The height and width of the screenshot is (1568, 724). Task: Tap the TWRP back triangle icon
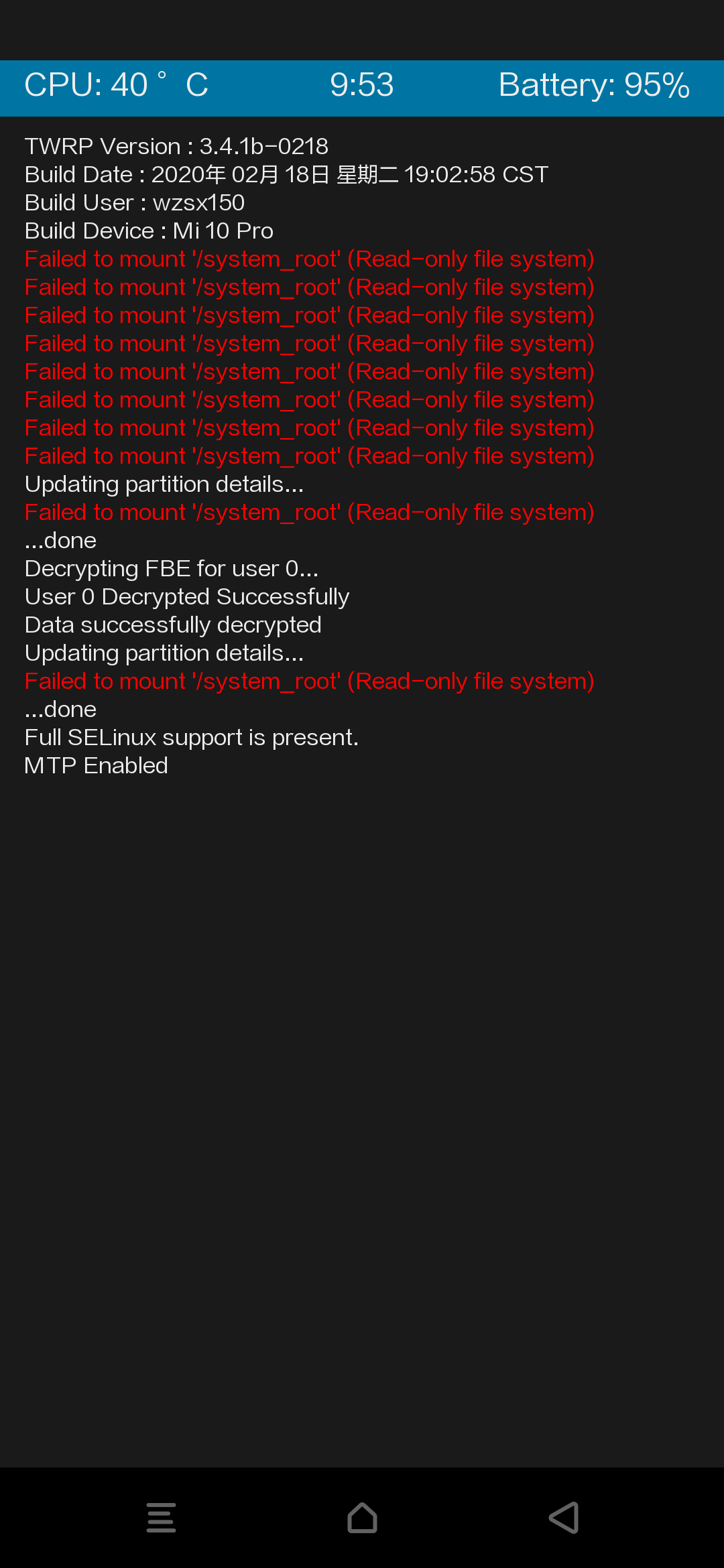tap(564, 1518)
